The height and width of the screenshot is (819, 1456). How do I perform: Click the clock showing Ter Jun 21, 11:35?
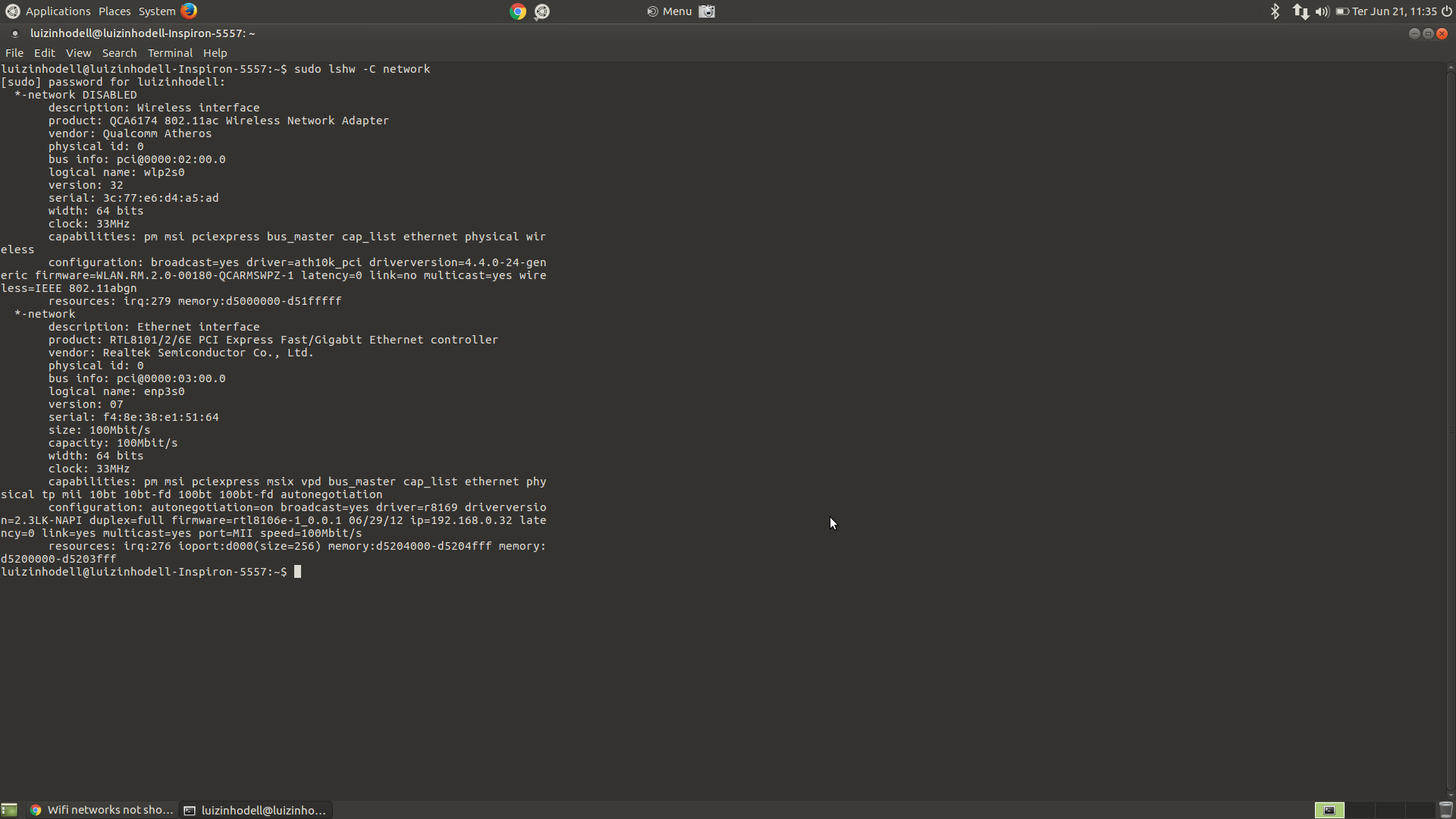(x=1395, y=11)
